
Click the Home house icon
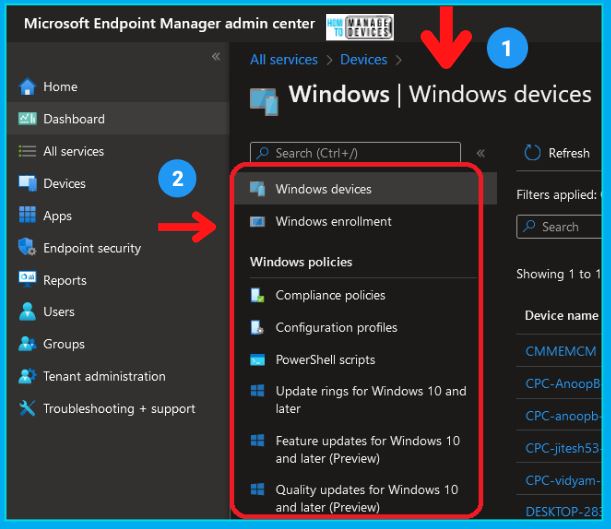[27, 86]
